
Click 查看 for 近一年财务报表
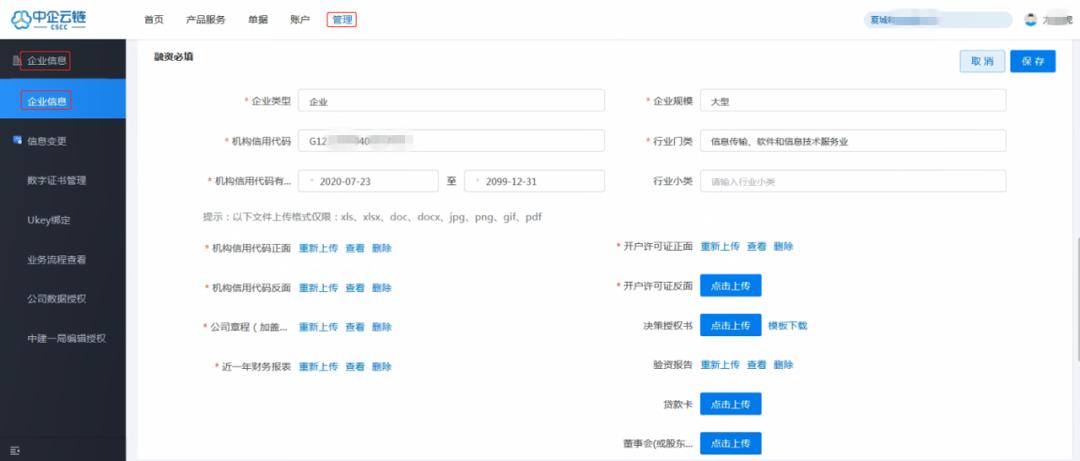pyautogui.click(x=355, y=367)
